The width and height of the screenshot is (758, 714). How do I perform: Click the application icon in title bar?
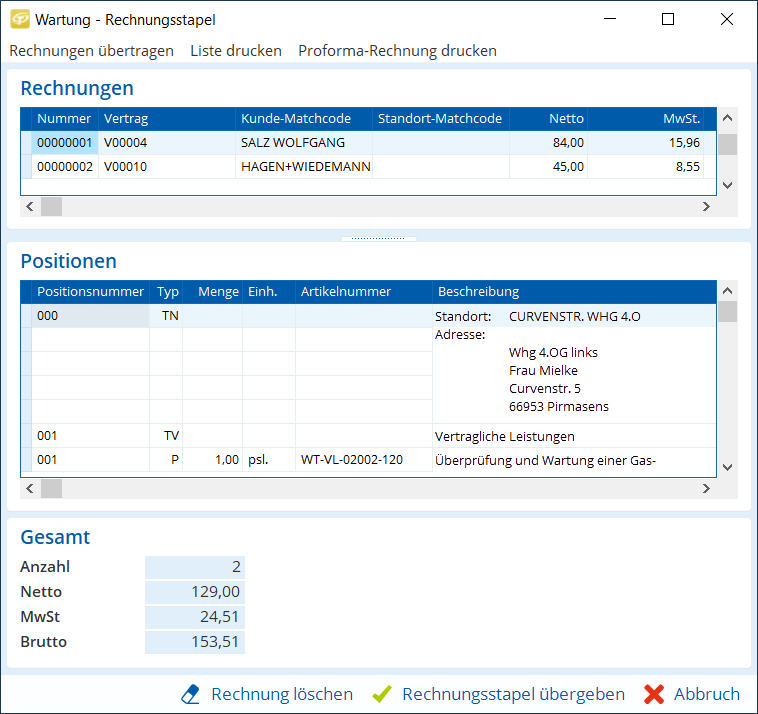pos(19,19)
